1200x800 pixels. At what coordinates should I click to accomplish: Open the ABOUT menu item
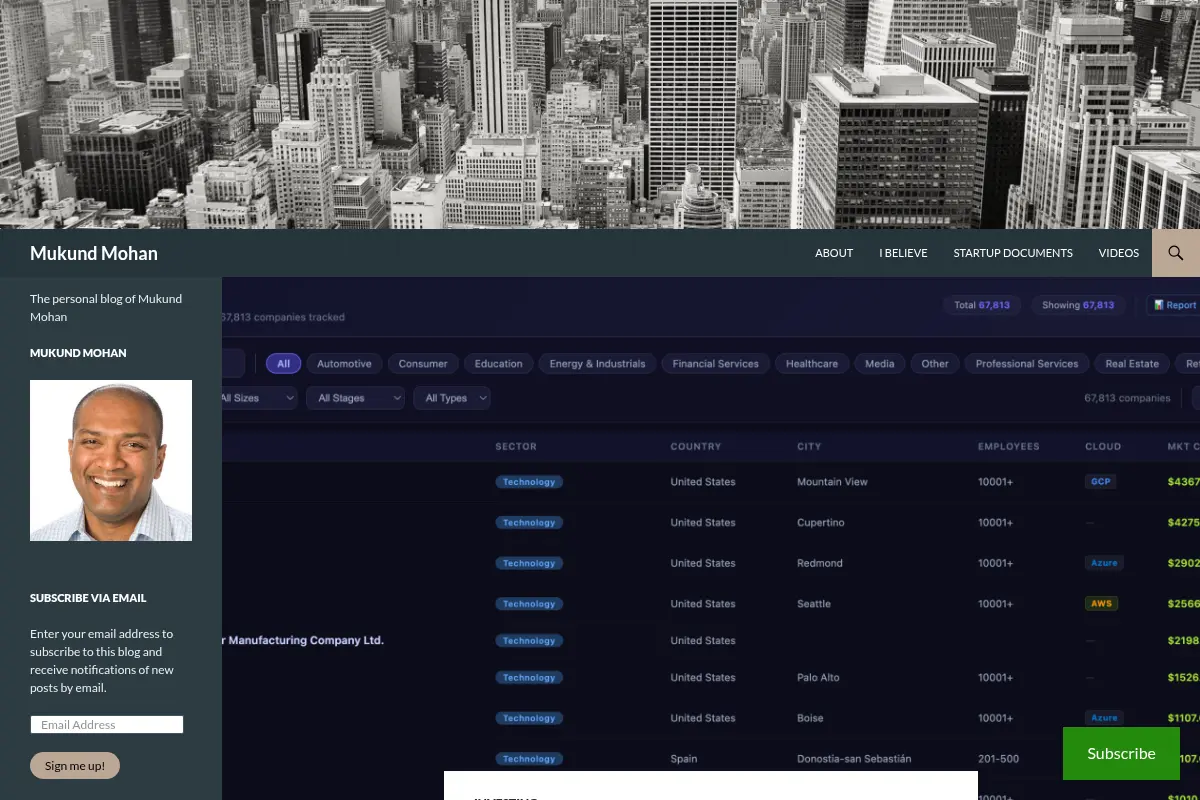coord(834,253)
